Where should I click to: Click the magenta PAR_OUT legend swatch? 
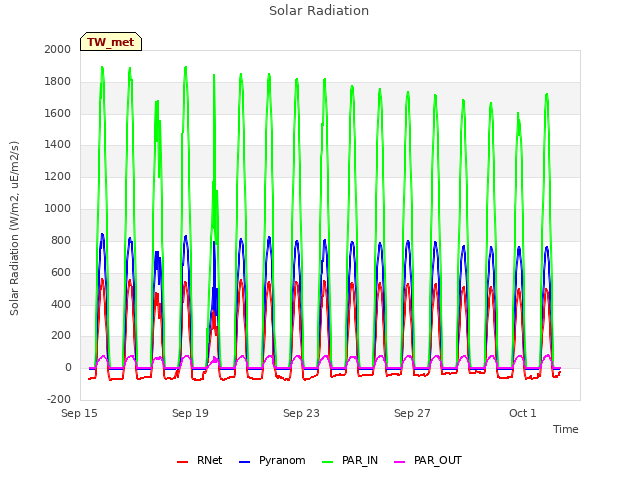pyautogui.click(x=400, y=462)
